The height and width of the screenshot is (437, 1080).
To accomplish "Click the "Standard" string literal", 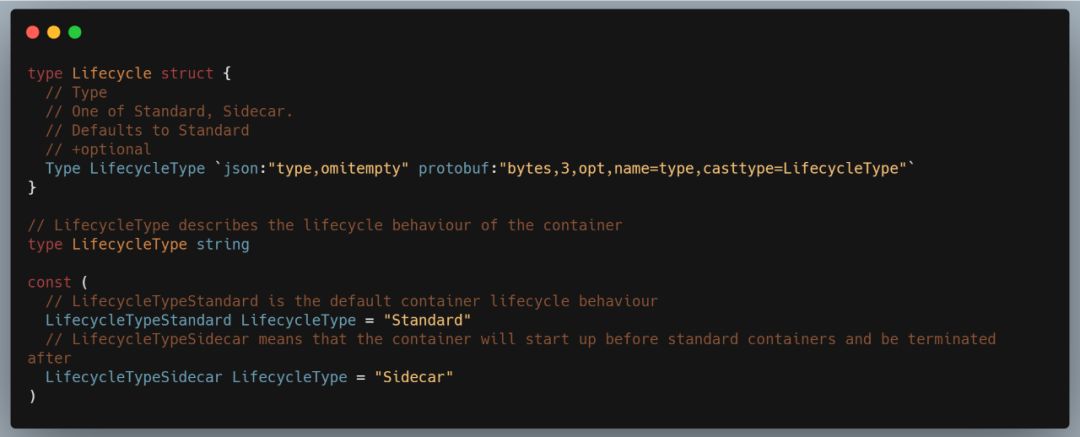I will coord(427,321).
